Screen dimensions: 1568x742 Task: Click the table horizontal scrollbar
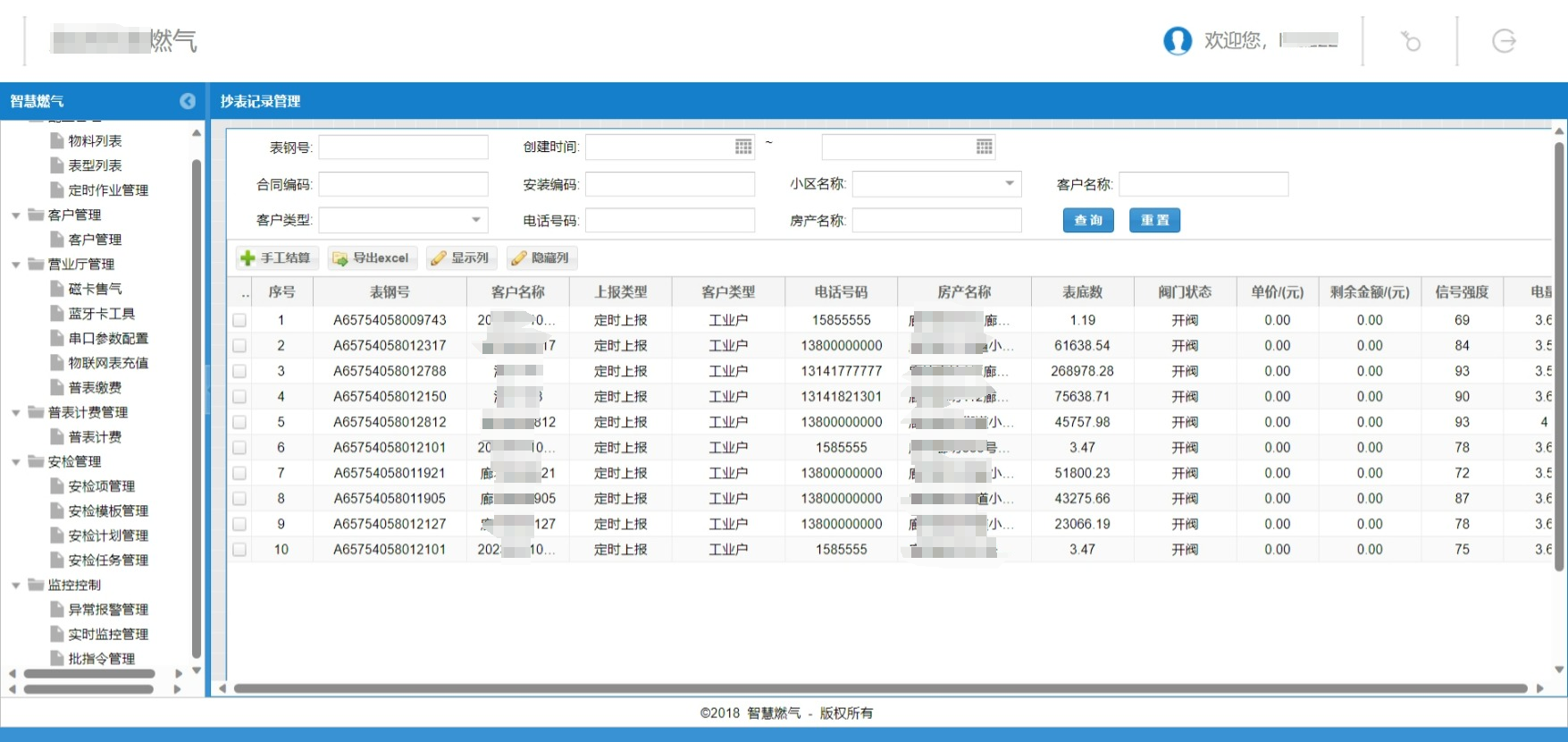880,688
